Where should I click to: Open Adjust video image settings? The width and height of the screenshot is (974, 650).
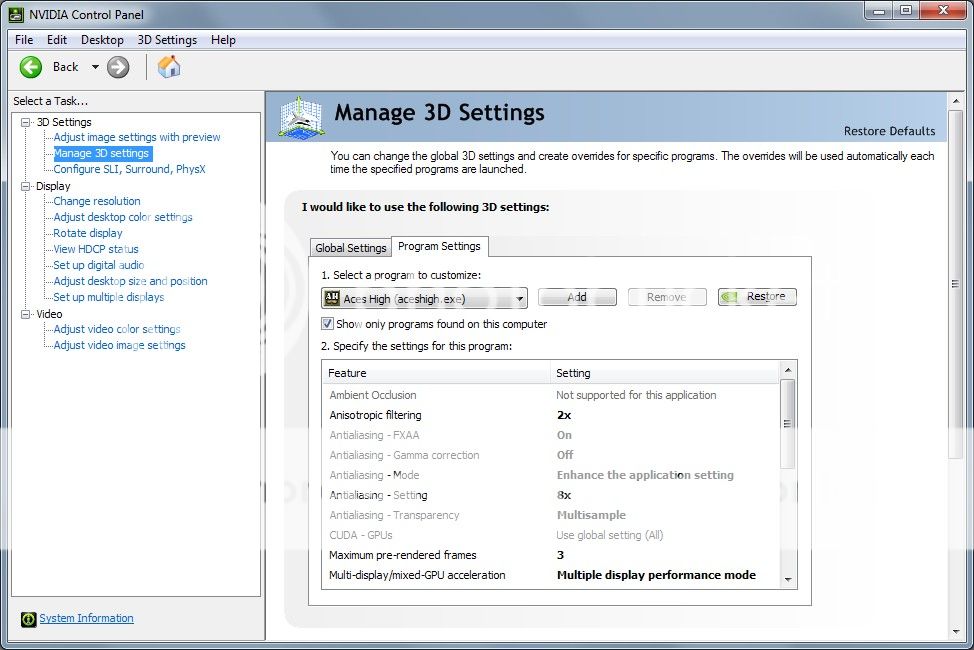[x=119, y=346]
